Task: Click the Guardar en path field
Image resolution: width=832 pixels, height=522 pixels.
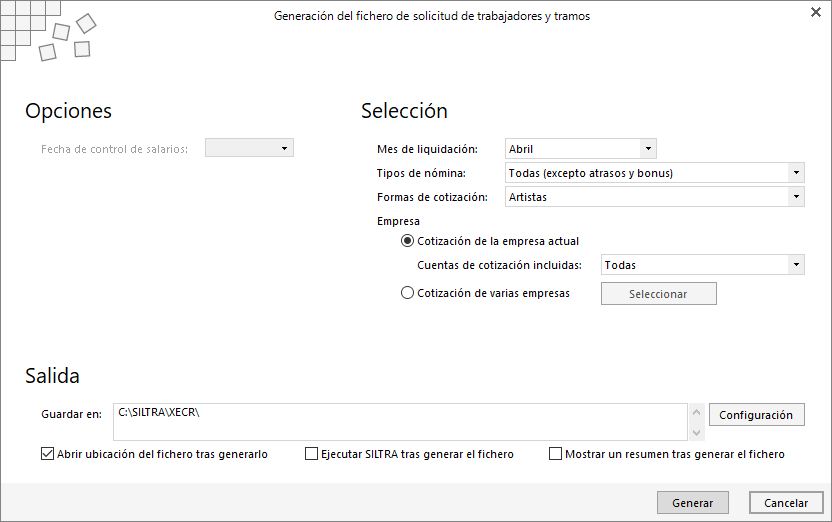Action: pyautogui.click(x=400, y=422)
